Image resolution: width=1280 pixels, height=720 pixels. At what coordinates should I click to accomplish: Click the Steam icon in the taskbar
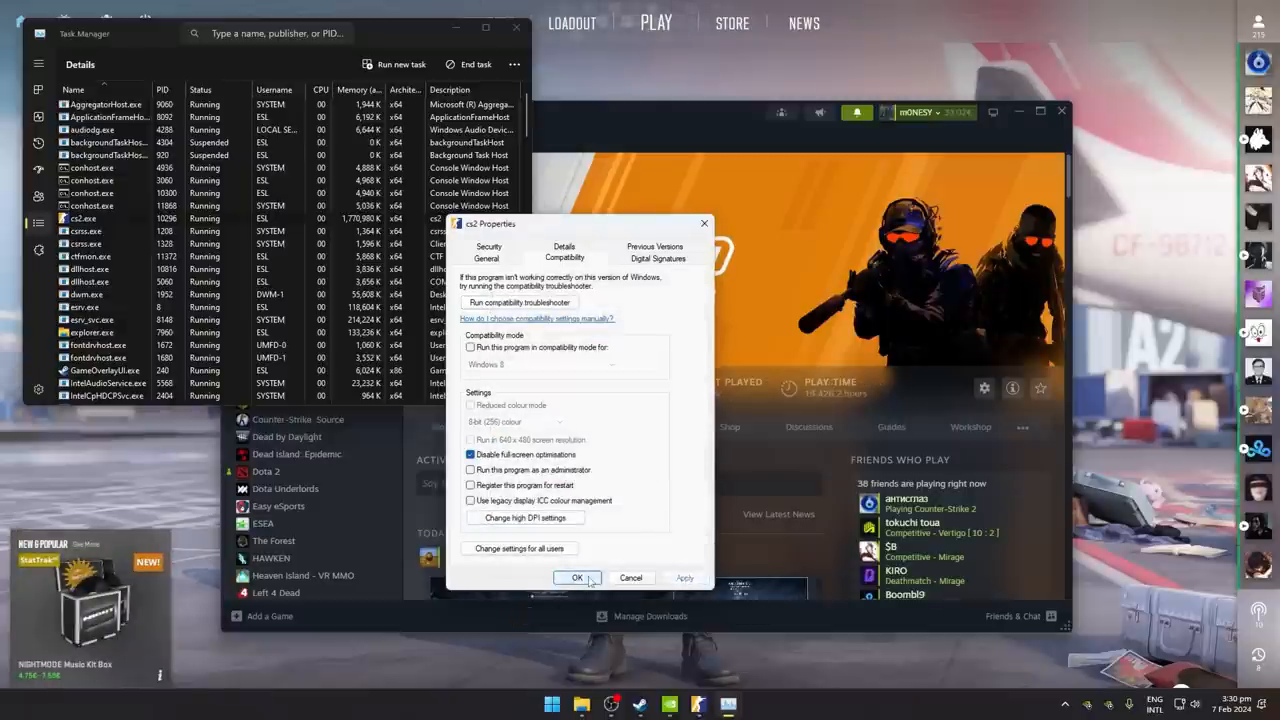tap(640, 704)
